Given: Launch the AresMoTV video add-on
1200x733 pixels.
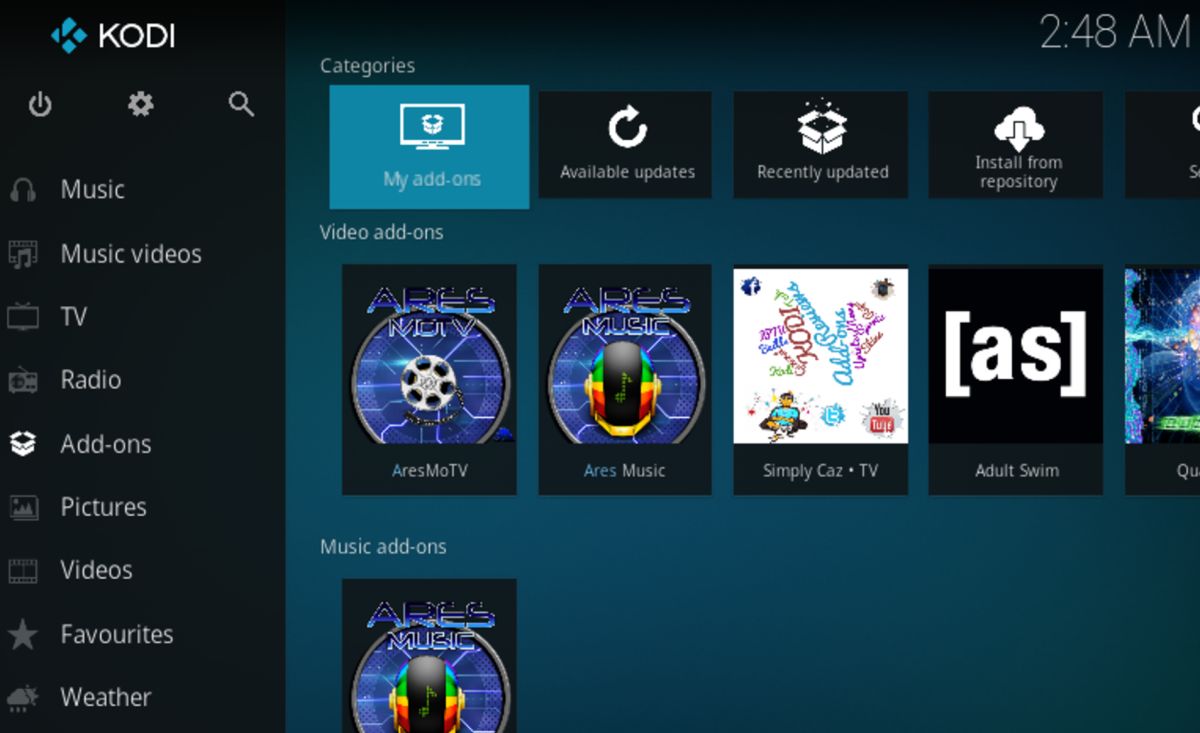Looking at the screenshot, I should pyautogui.click(x=429, y=379).
